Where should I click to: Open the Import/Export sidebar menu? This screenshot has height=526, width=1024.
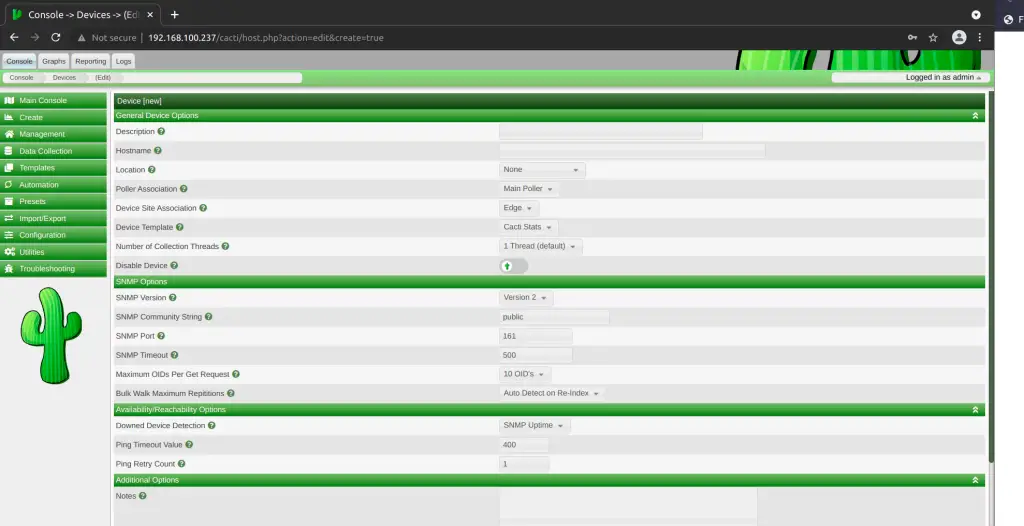tap(54, 218)
